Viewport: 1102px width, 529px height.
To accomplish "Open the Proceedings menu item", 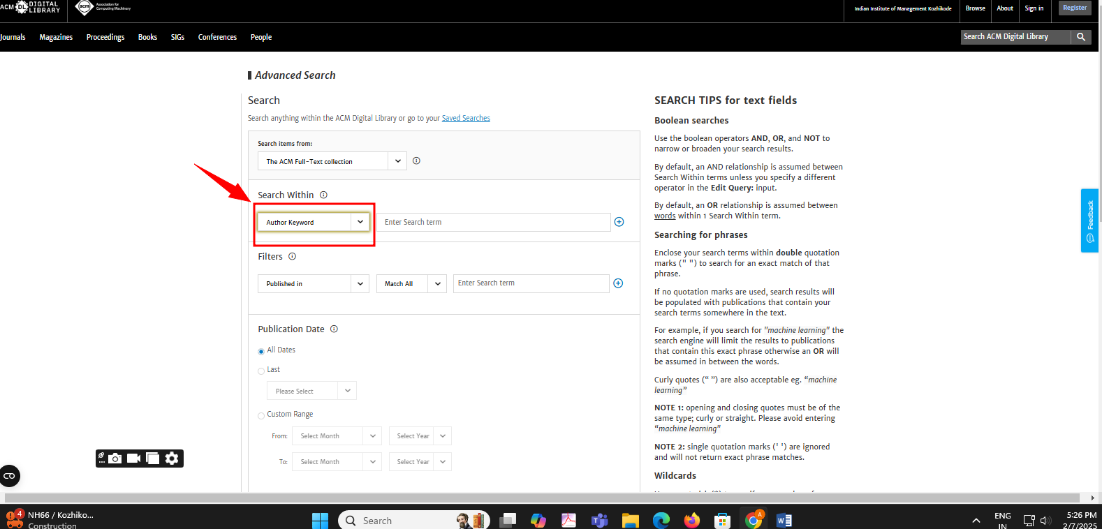I will (105, 37).
